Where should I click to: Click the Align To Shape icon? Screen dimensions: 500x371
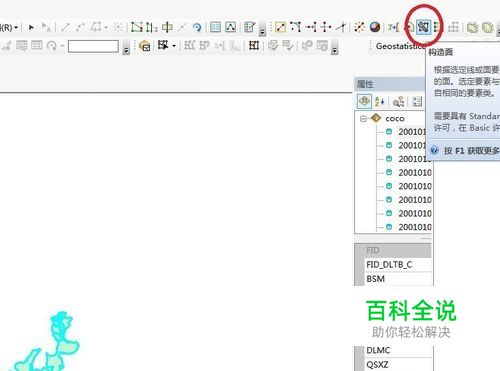point(393,27)
